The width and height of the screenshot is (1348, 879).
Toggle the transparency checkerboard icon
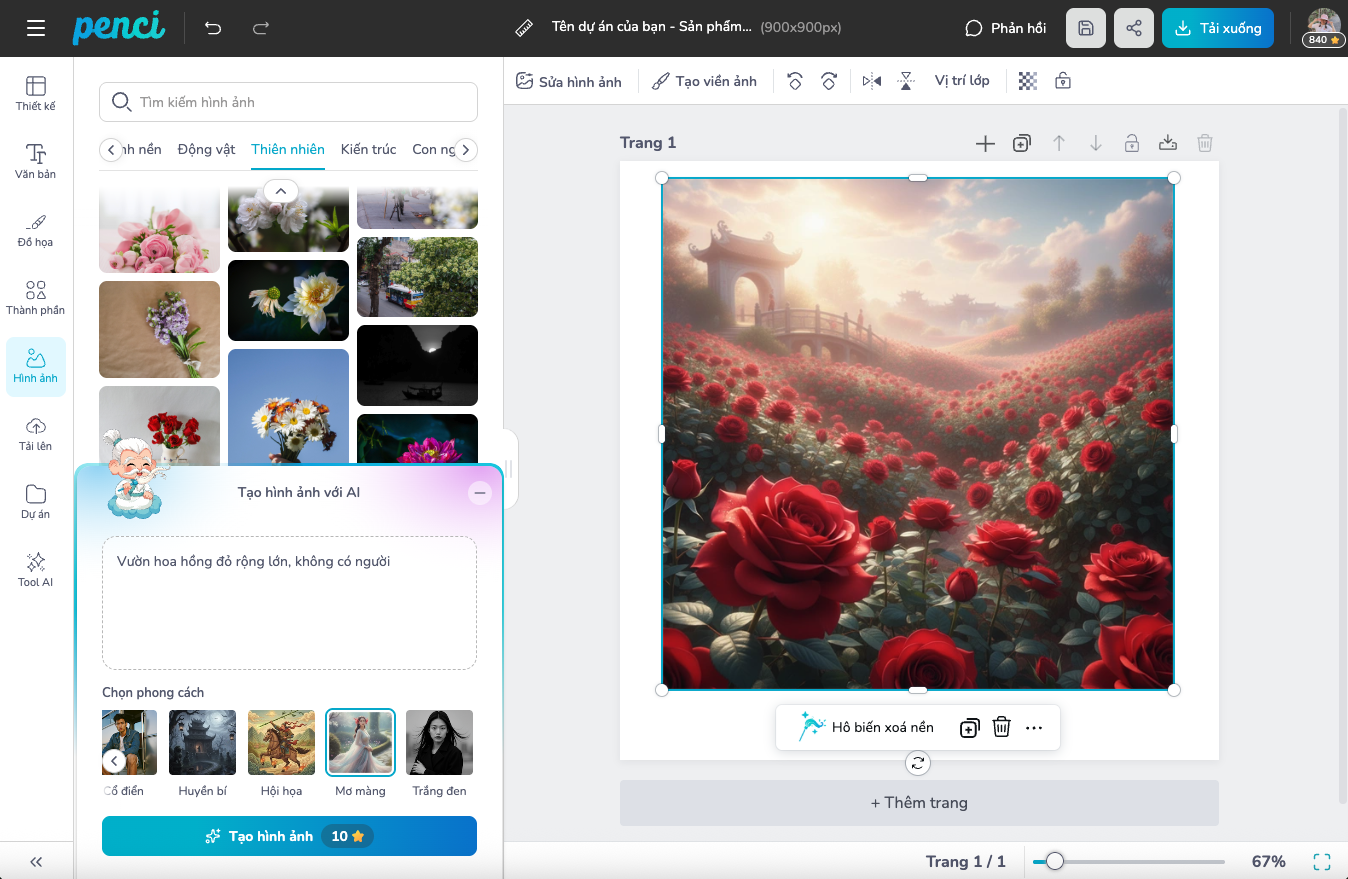click(x=1028, y=81)
